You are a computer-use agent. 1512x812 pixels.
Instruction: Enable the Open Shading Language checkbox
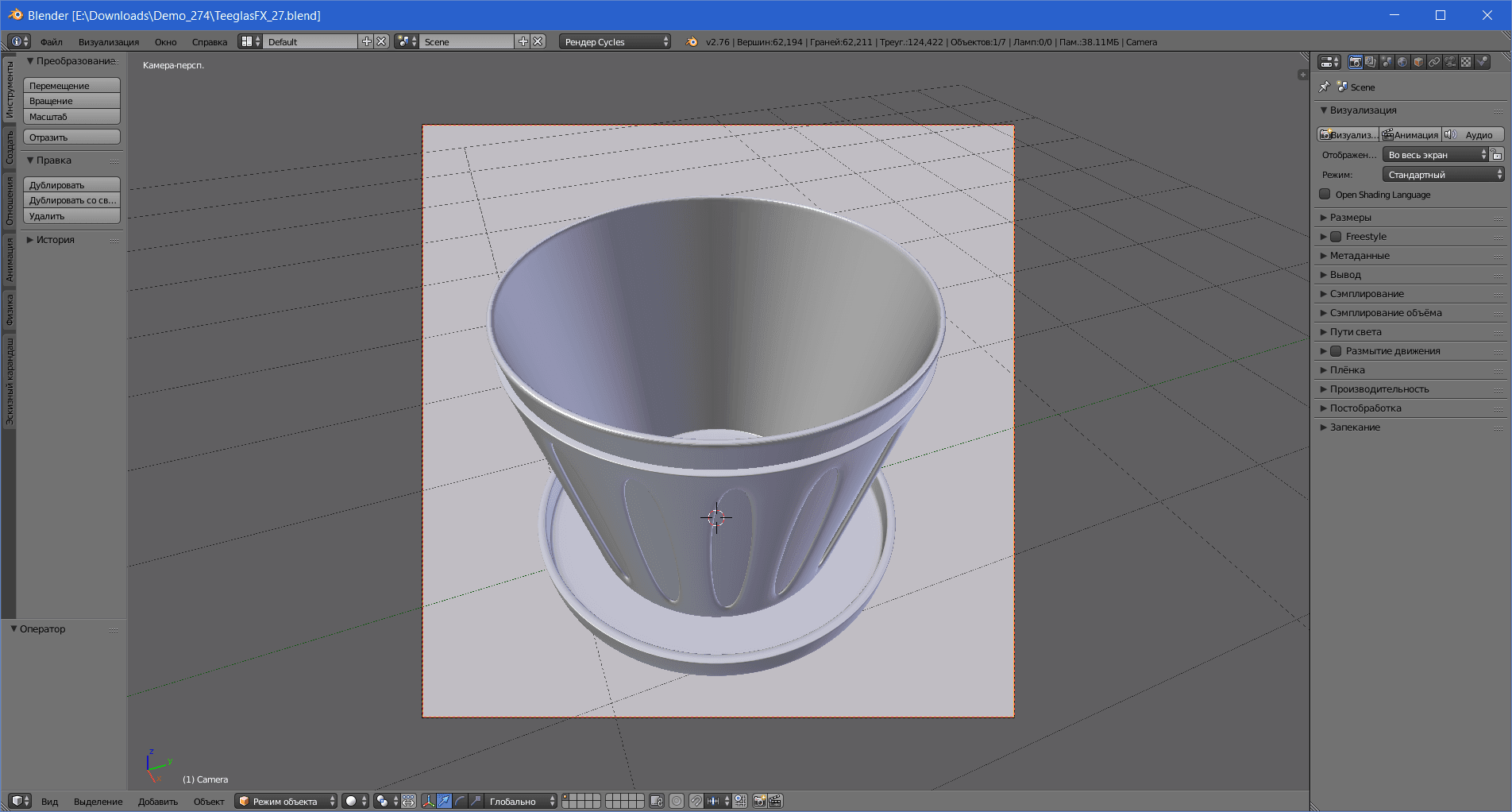1325,195
